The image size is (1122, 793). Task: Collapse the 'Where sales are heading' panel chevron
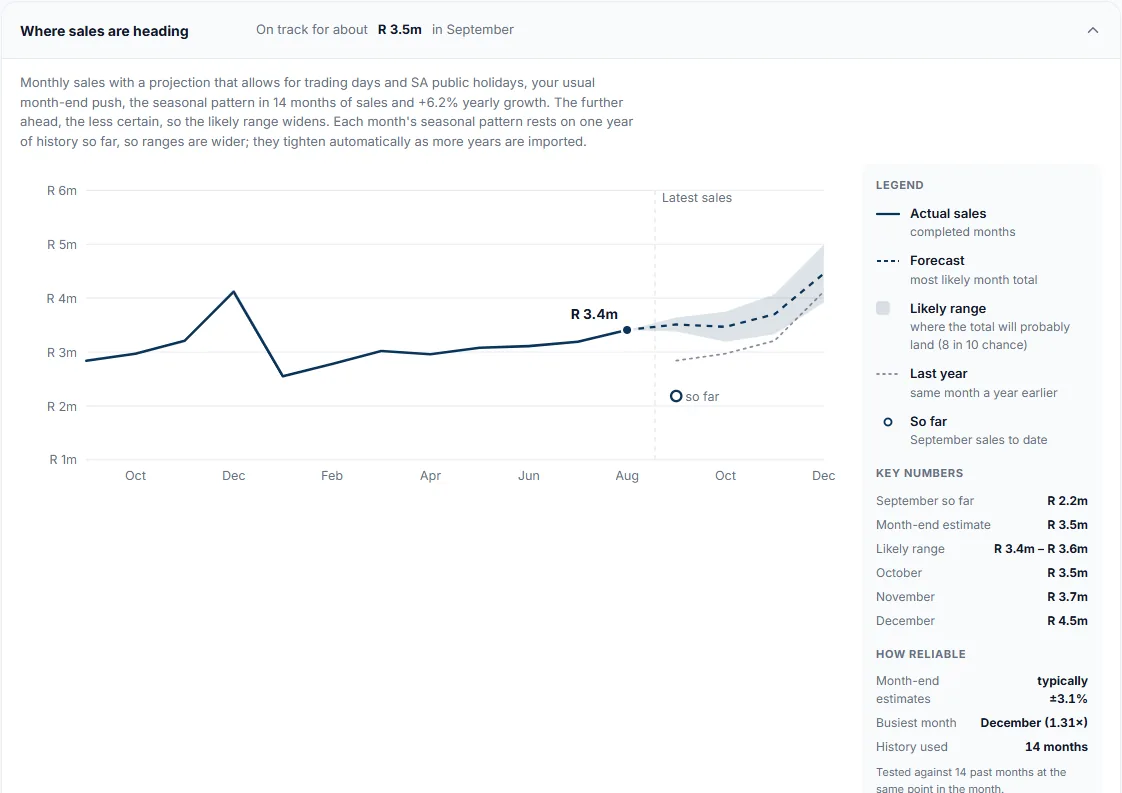click(1093, 30)
